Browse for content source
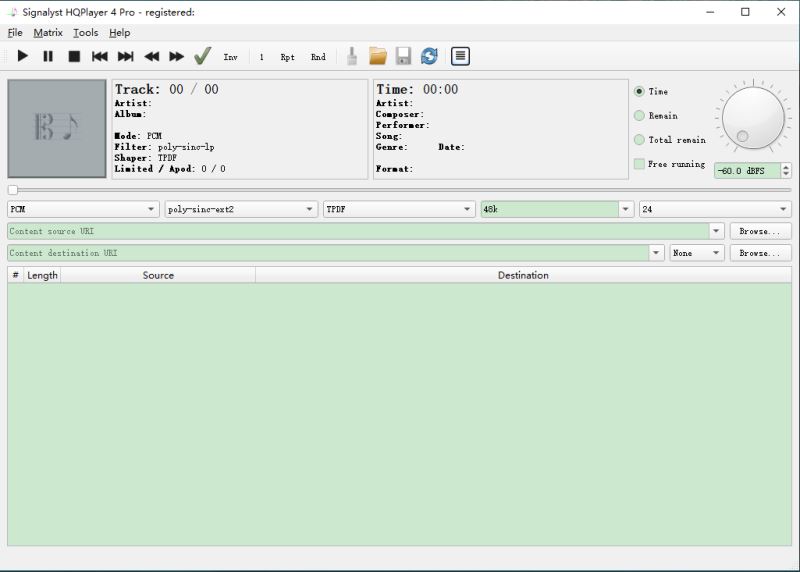Viewport: 800px width, 572px height. click(760, 231)
